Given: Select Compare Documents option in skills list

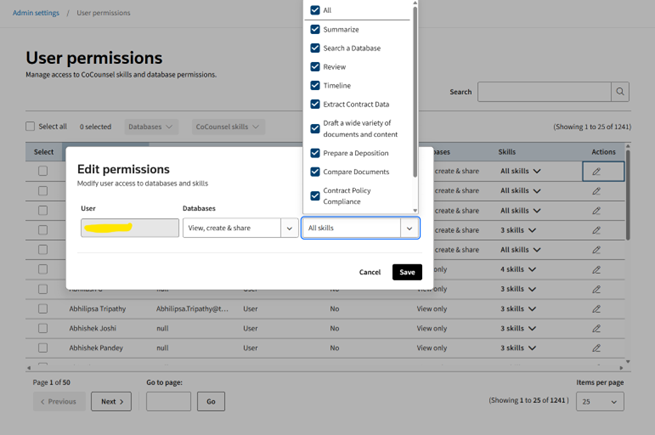Looking at the screenshot, I should click(355, 172).
